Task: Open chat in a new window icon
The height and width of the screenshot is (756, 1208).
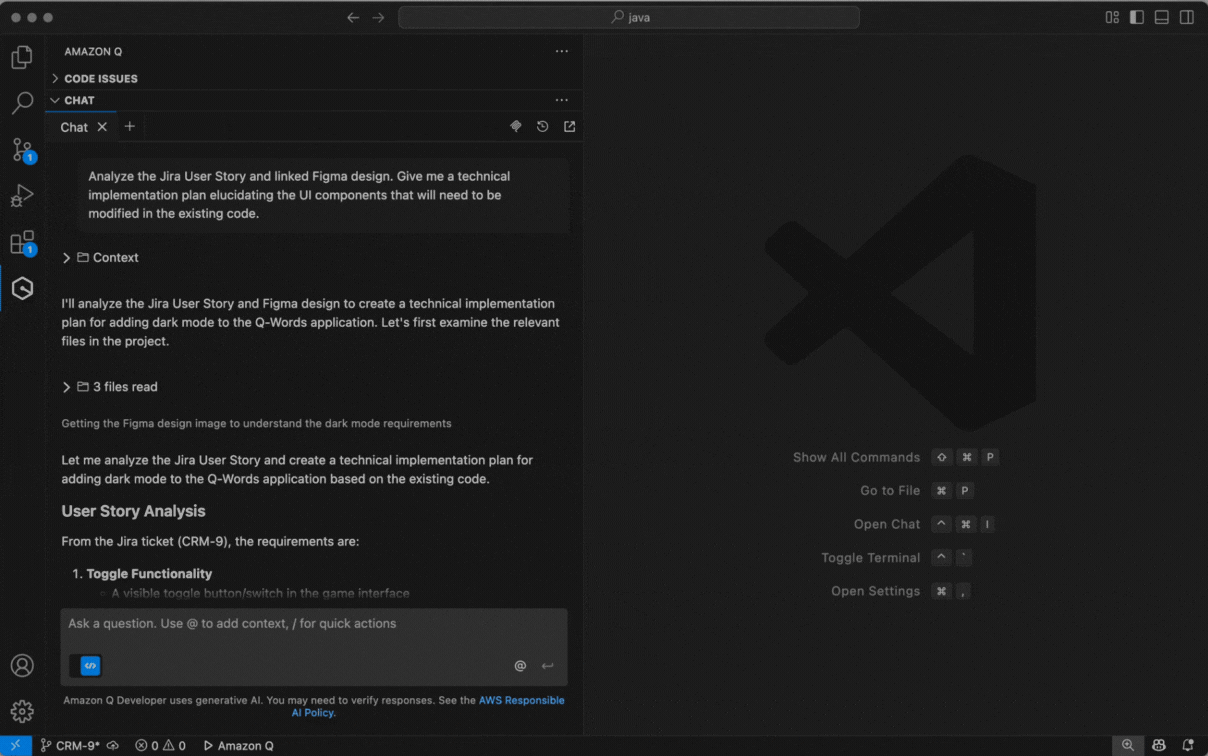Action: coord(569,126)
